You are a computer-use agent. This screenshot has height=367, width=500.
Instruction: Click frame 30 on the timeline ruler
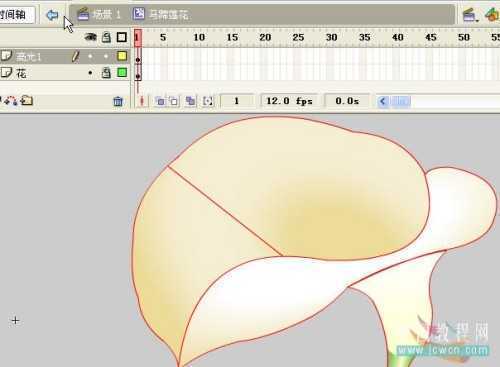(331, 37)
